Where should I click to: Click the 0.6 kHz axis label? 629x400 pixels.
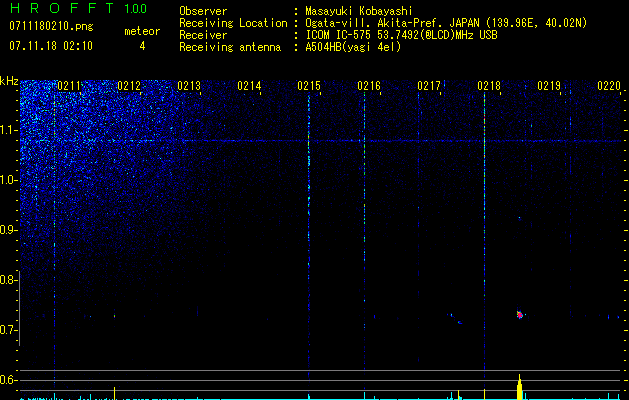pos(8,380)
